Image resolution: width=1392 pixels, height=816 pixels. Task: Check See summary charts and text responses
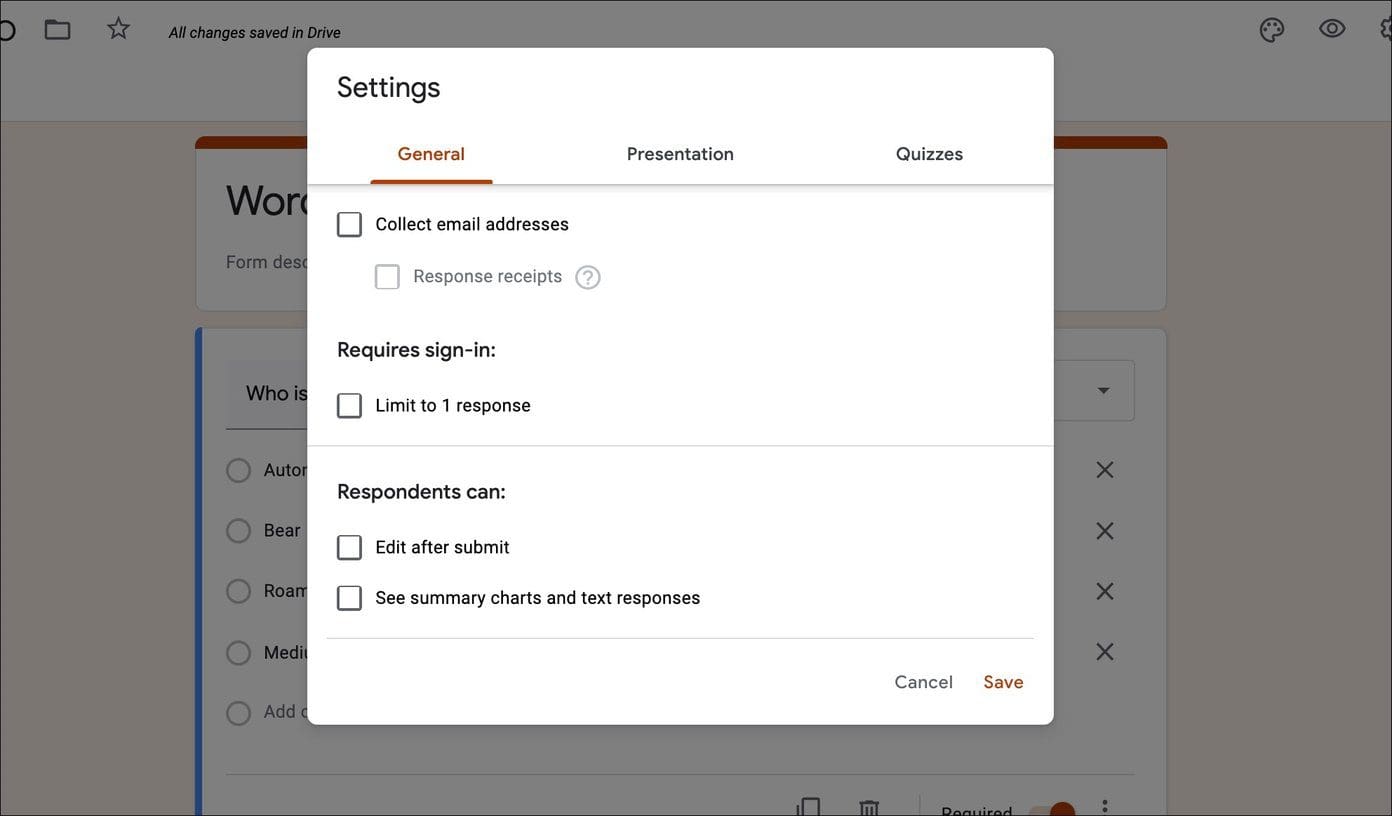tap(349, 598)
